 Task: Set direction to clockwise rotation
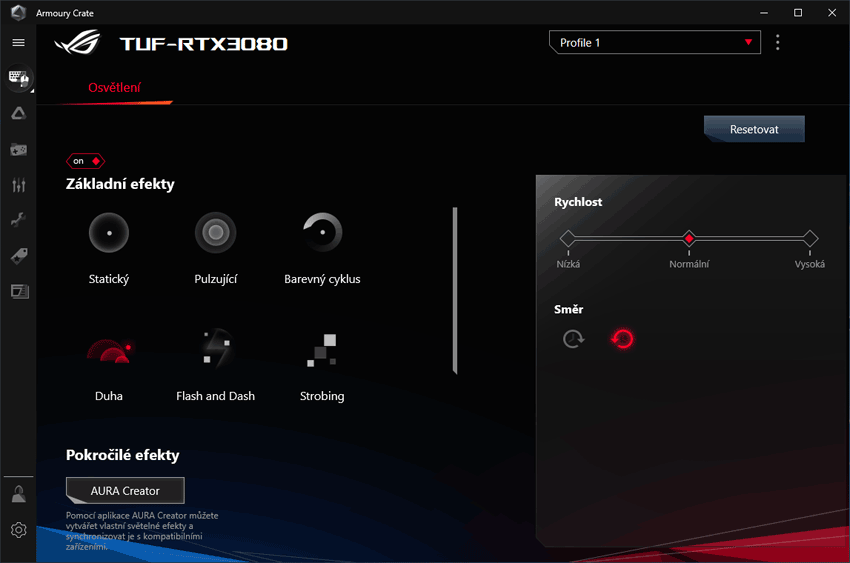pos(574,339)
